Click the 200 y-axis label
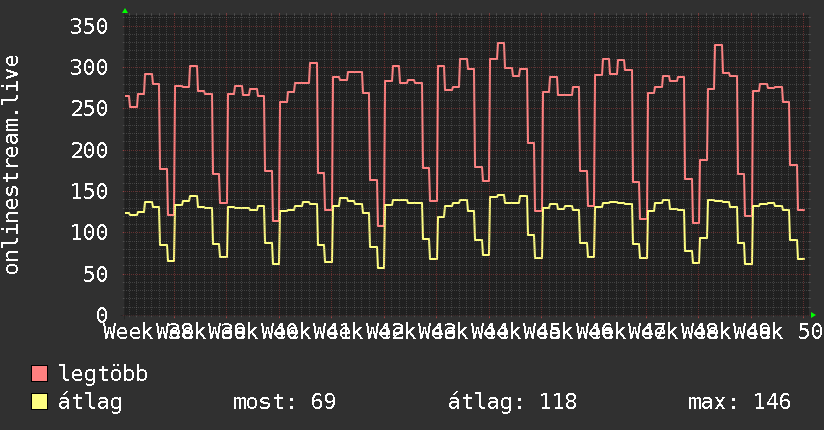This screenshot has width=824, height=430. [x=89, y=150]
